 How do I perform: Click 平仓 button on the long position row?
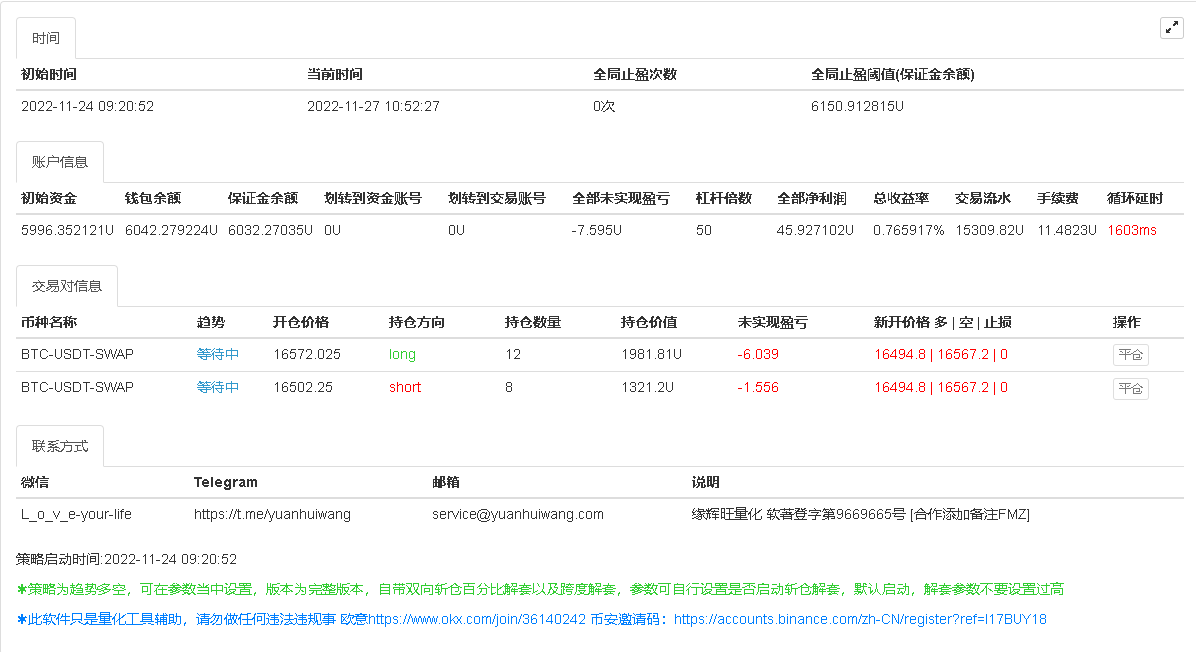(x=1130, y=354)
